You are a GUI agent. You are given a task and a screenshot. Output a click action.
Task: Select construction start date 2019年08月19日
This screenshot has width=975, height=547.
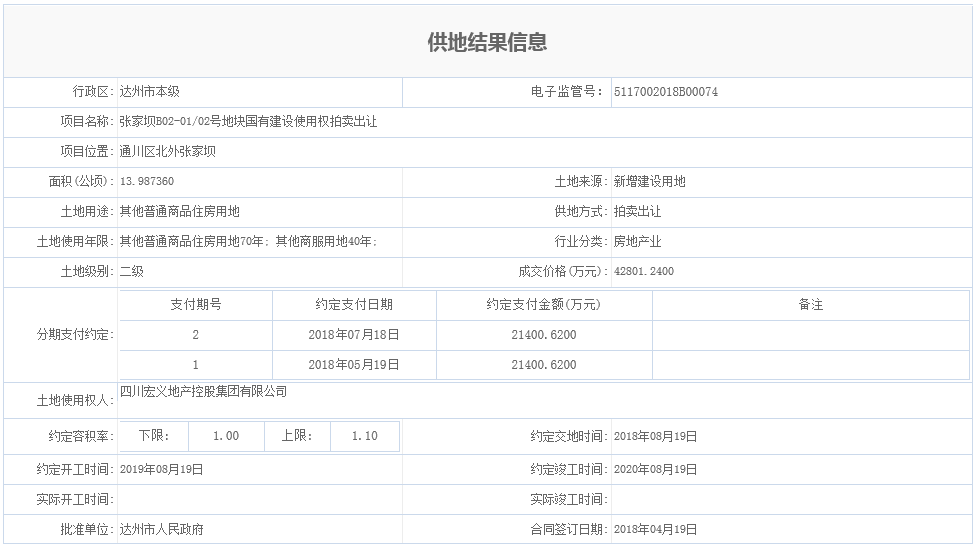161,469
